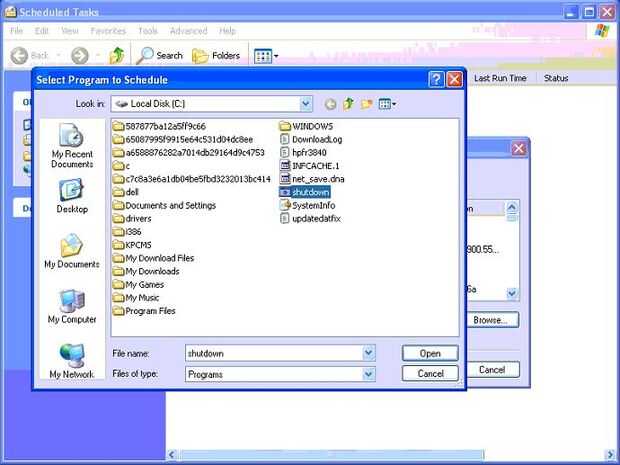Click Cancel in Select Program dialog
Screen dimensions: 620x465
click(430, 373)
